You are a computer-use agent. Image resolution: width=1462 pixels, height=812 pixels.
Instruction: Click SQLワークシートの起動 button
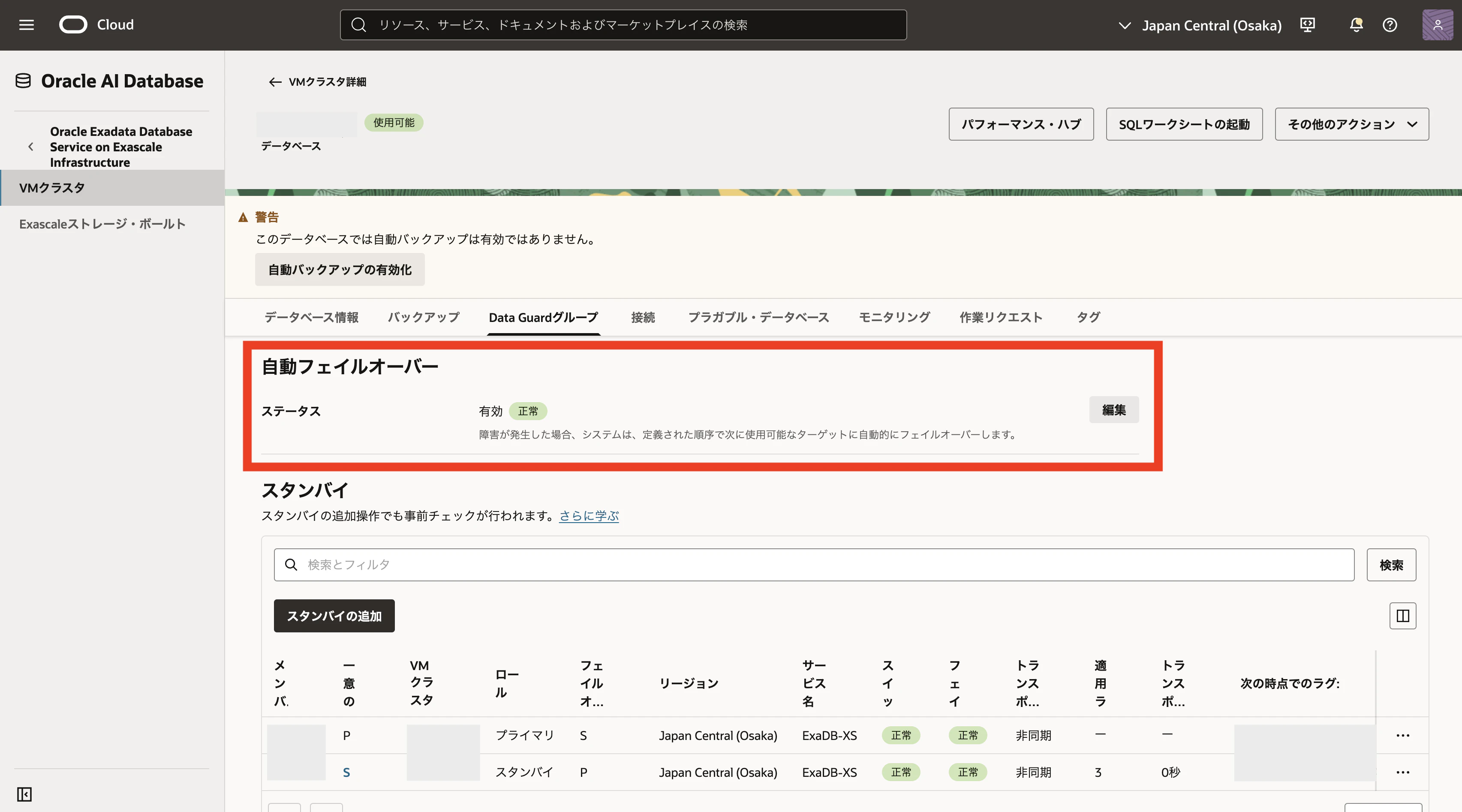pos(1185,124)
